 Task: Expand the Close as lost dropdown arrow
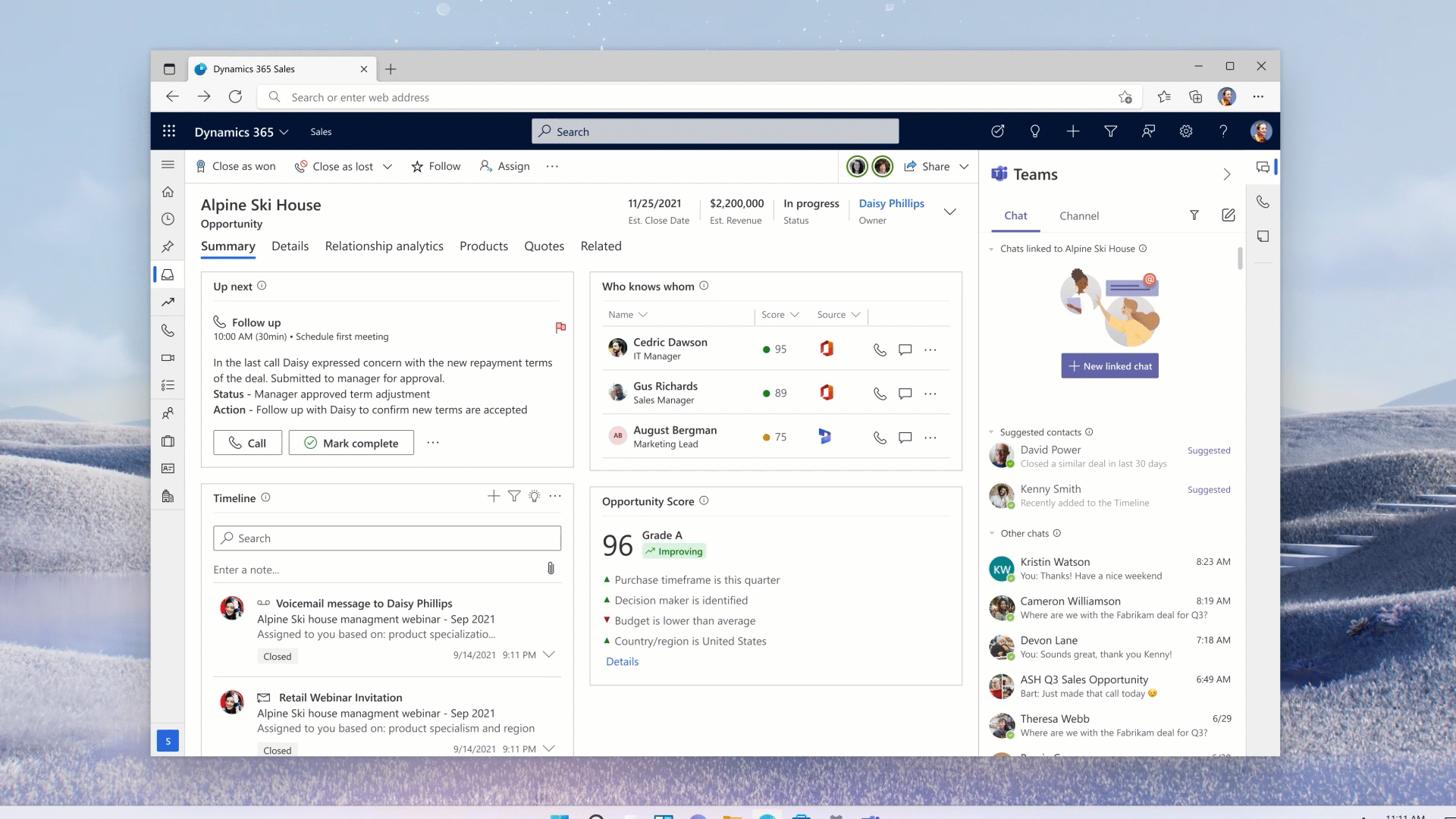tap(388, 167)
